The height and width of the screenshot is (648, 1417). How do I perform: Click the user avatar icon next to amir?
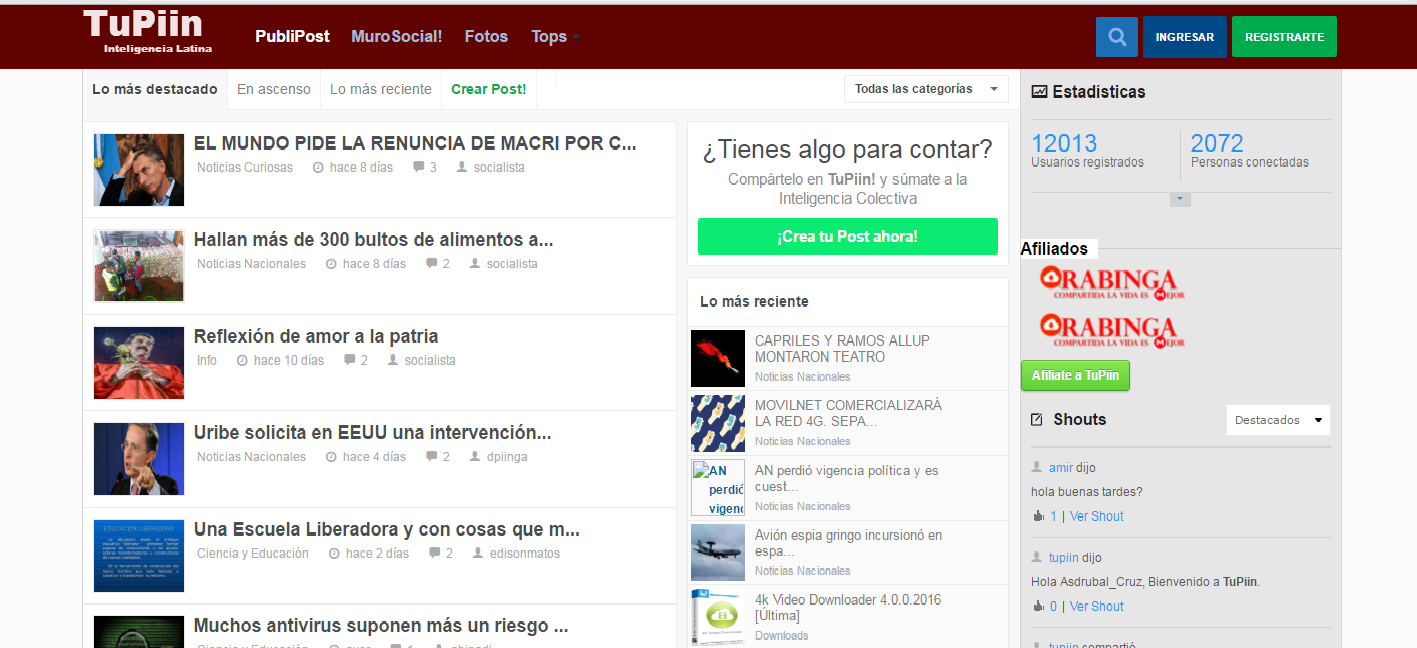1037,467
